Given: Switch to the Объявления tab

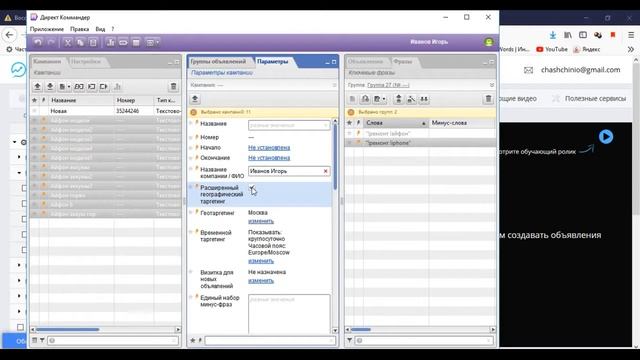Looking at the screenshot, I should tap(365, 62).
